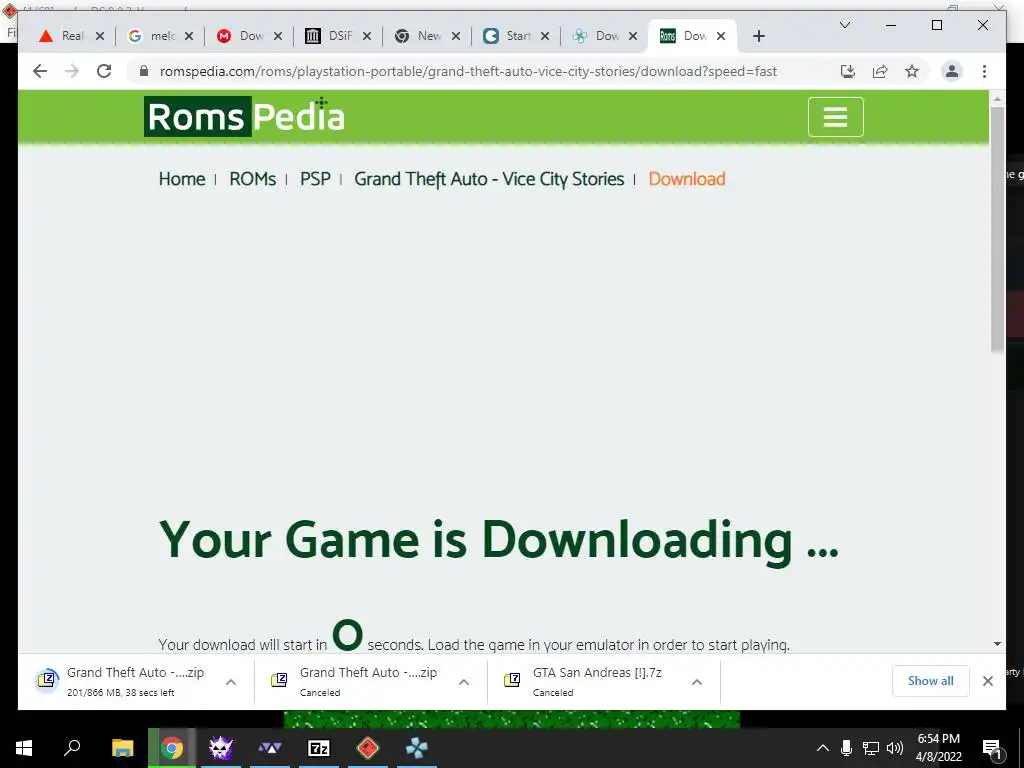Open Grand Theft Auto - Vice City Stories breadcrumb
Image resolution: width=1024 pixels, height=768 pixels.
(489, 179)
